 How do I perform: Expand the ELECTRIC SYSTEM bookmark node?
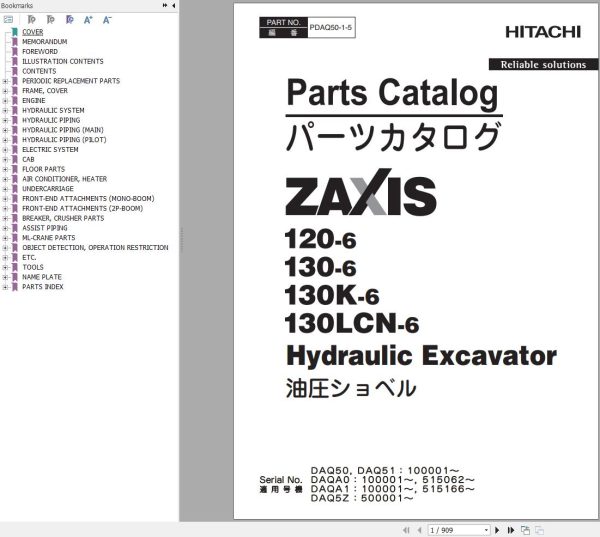pyautogui.click(x=5, y=150)
